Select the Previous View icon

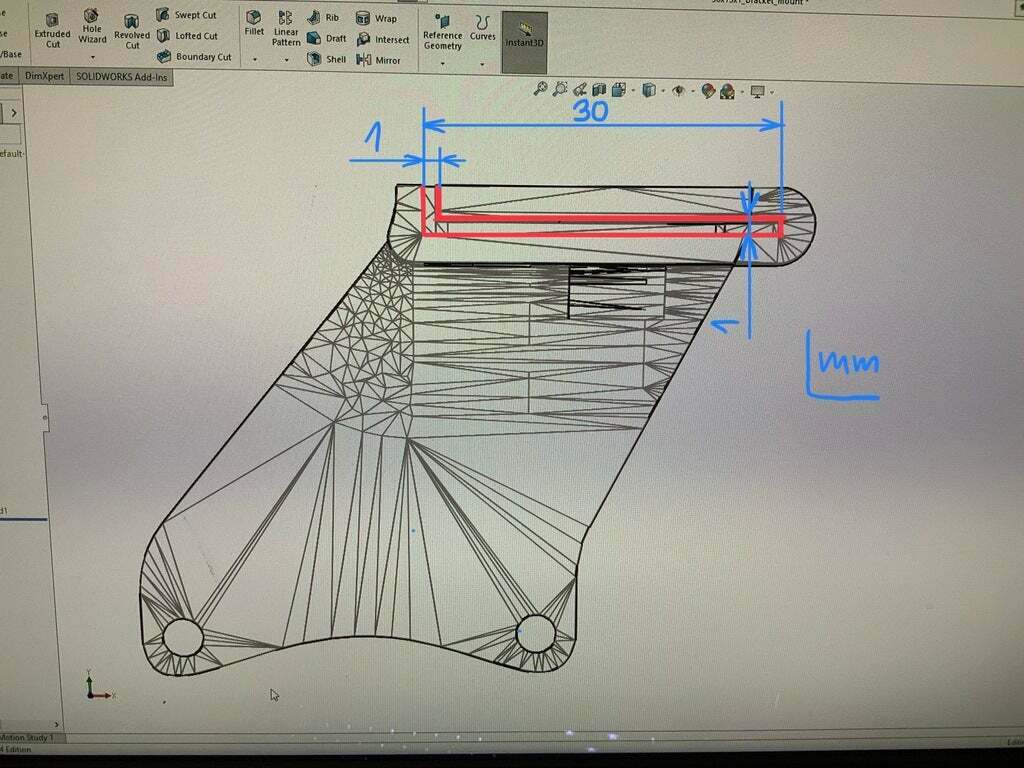(x=579, y=89)
